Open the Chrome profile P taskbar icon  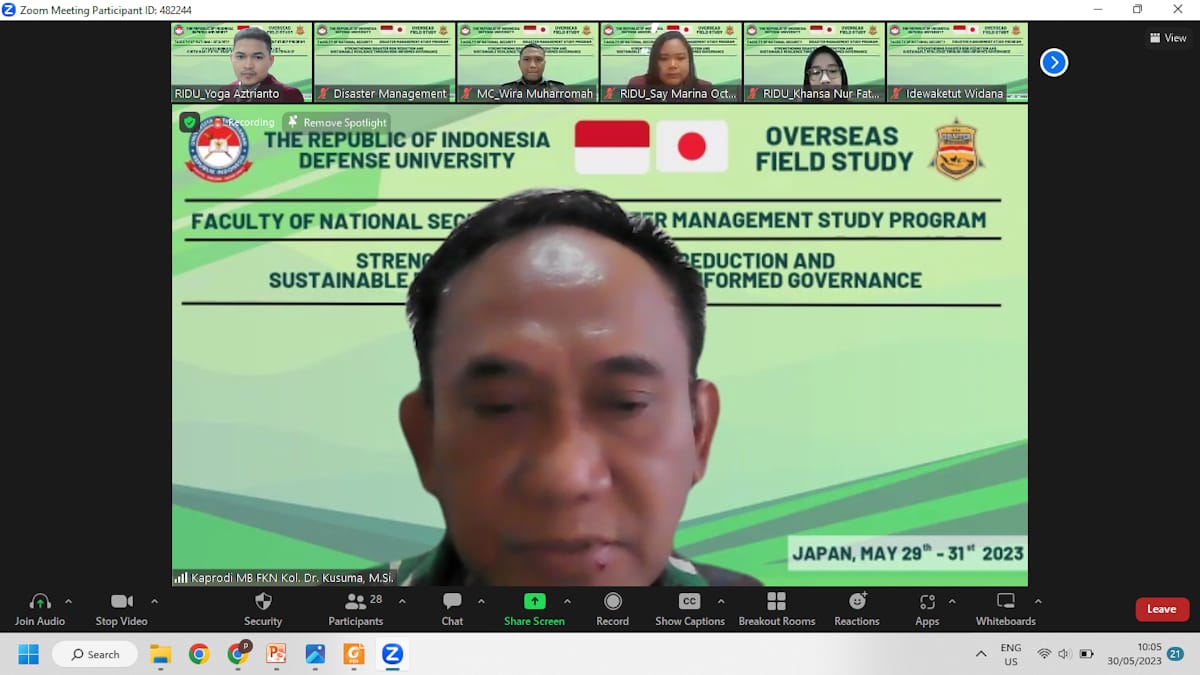[238, 654]
